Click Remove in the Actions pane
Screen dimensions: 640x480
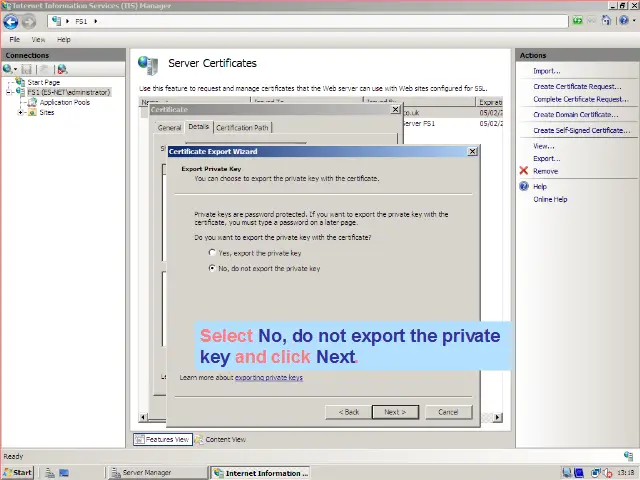(545, 171)
